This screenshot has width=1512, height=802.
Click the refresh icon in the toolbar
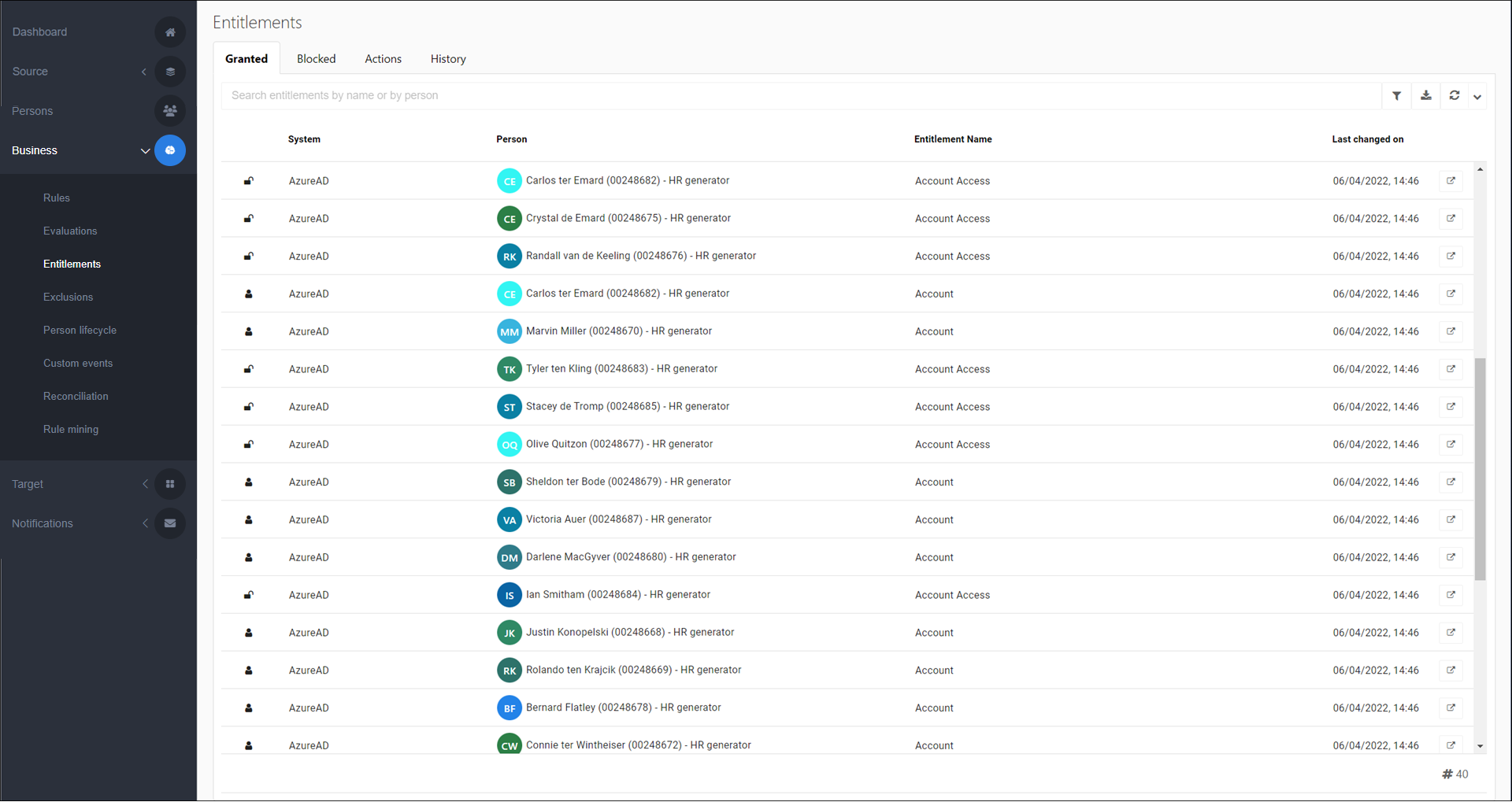click(1455, 96)
